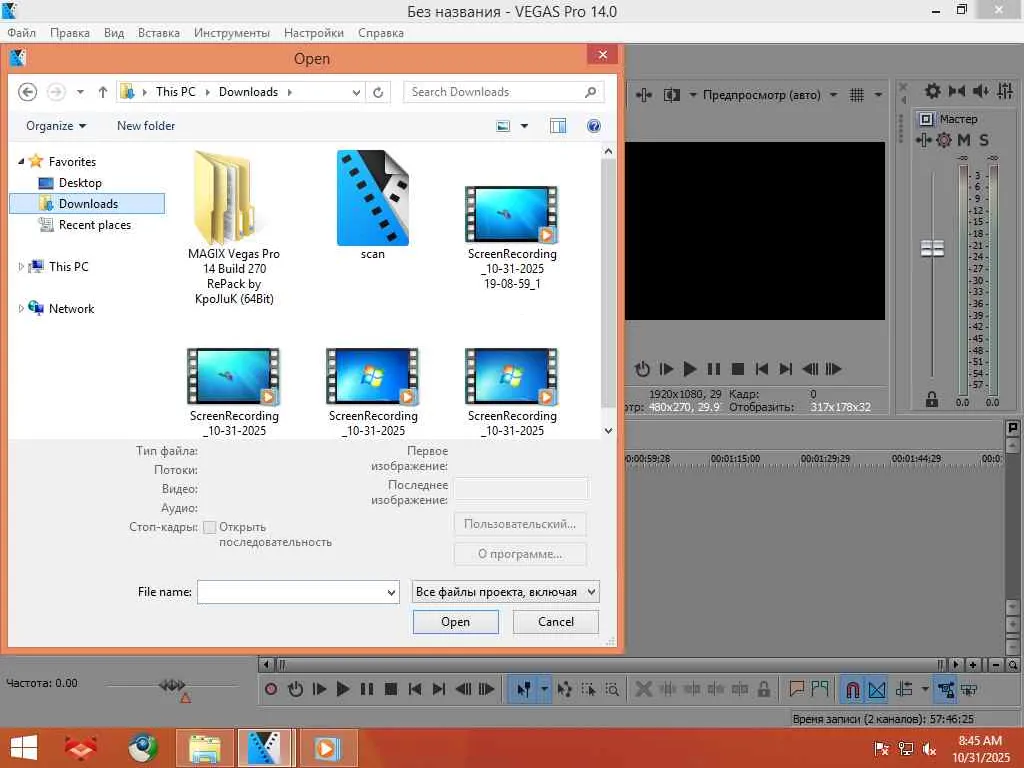This screenshot has width=1024, height=768.
Task: Lock Master fader channels padlock
Action: coord(932,399)
